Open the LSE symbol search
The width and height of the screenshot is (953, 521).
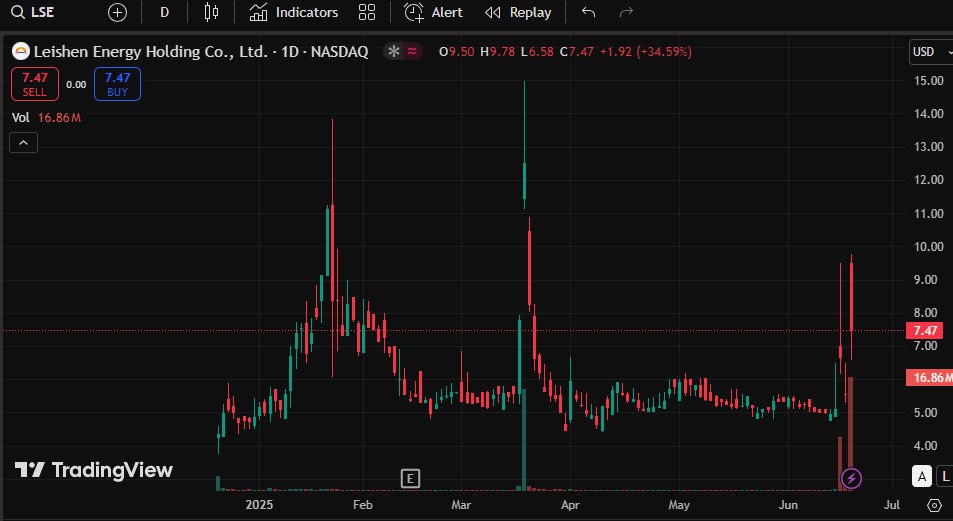(33, 12)
